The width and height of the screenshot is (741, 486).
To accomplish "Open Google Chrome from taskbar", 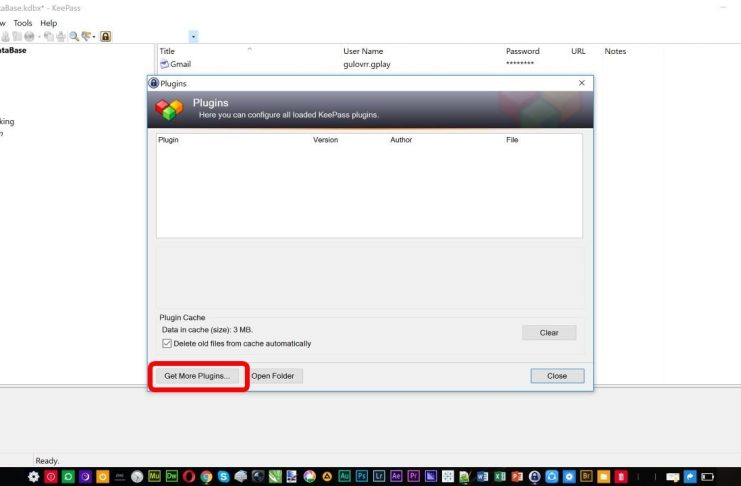I will coord(206,477).
